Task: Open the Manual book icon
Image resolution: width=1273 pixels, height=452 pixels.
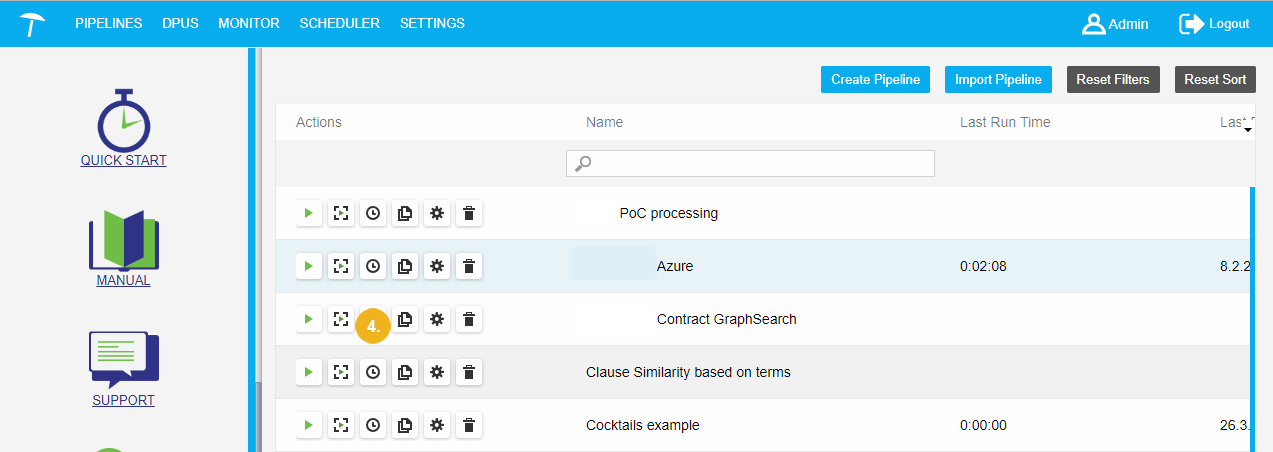Action: coord(123,240)
